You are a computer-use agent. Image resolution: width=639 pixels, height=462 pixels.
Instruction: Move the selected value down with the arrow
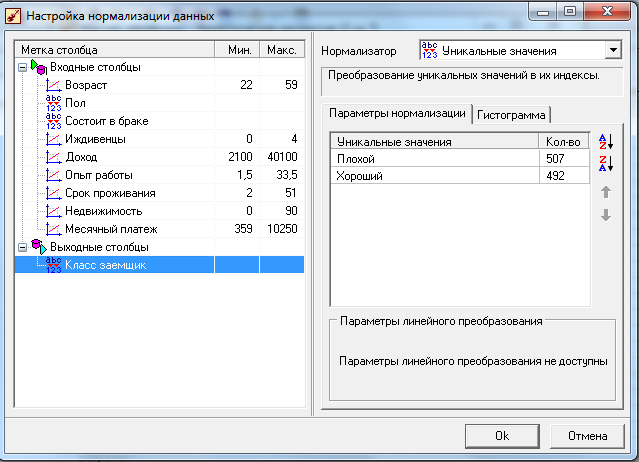pos(606,215)
